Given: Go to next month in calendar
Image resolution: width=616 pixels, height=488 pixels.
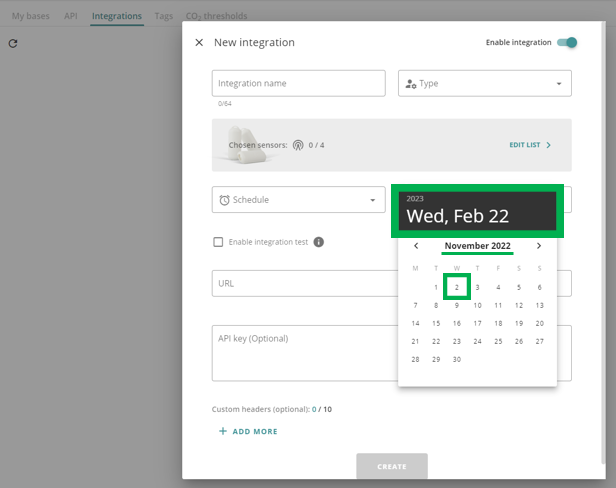Looking at the screenshot, I should pos(539,246).
